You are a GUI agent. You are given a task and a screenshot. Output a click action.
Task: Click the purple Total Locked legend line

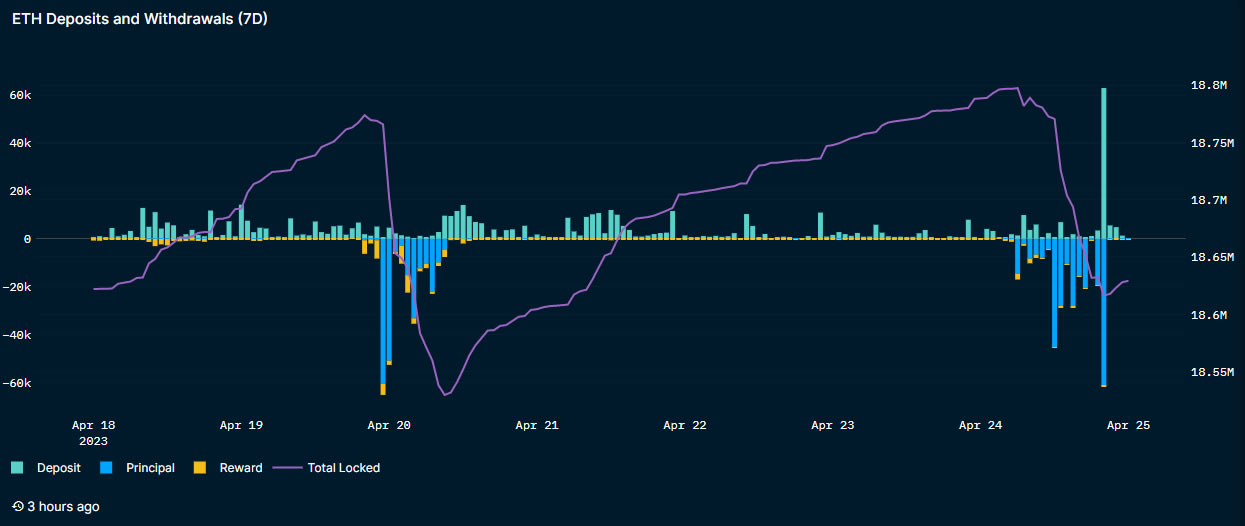[287, 468]
